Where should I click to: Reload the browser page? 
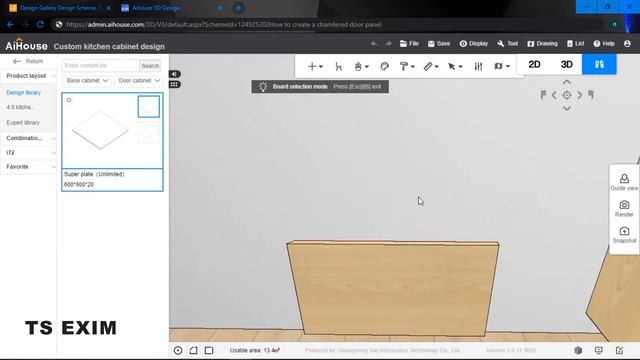tap(40, 24)
